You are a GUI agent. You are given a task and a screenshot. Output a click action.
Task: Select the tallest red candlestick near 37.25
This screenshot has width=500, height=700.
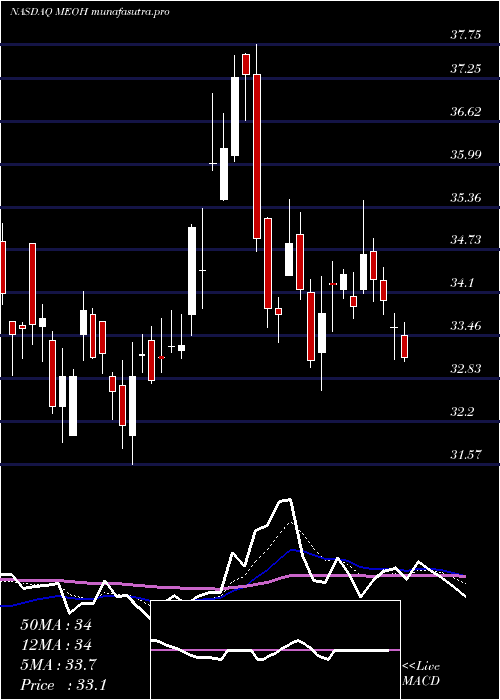click(x=257, y=156)
